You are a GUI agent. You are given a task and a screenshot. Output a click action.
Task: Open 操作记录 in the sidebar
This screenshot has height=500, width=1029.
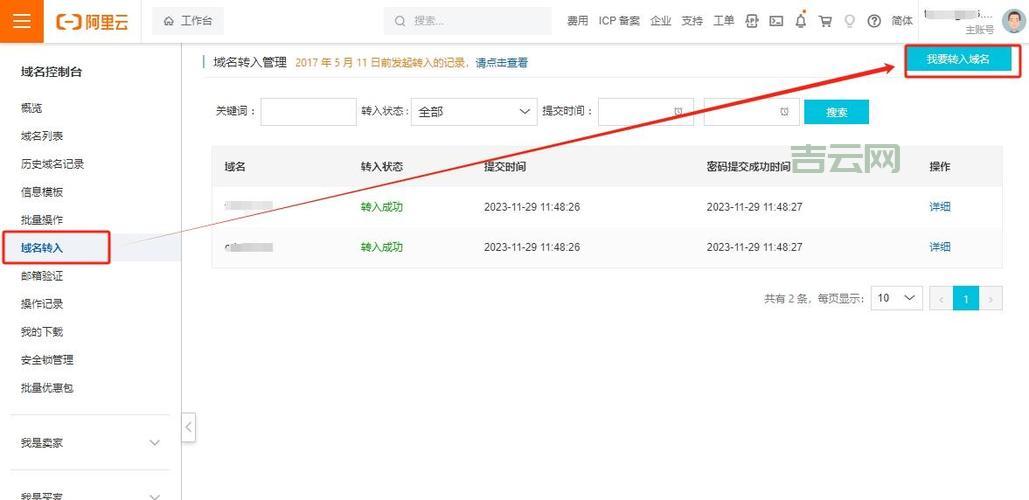[x=42, y=304]
